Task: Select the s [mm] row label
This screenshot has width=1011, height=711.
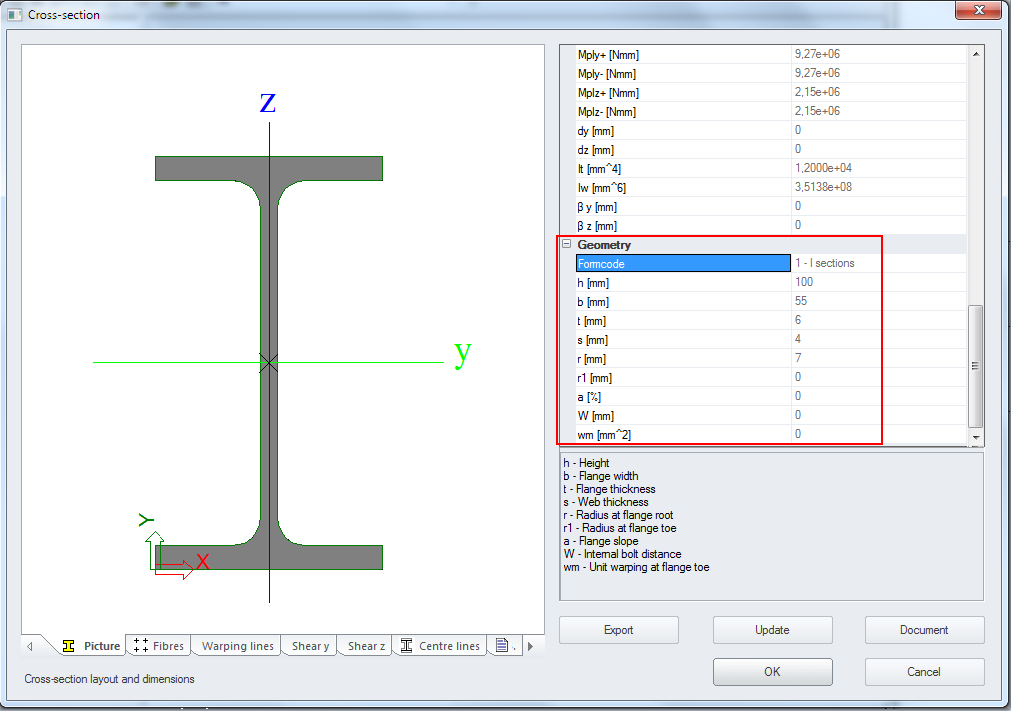Action: point(593,340)
